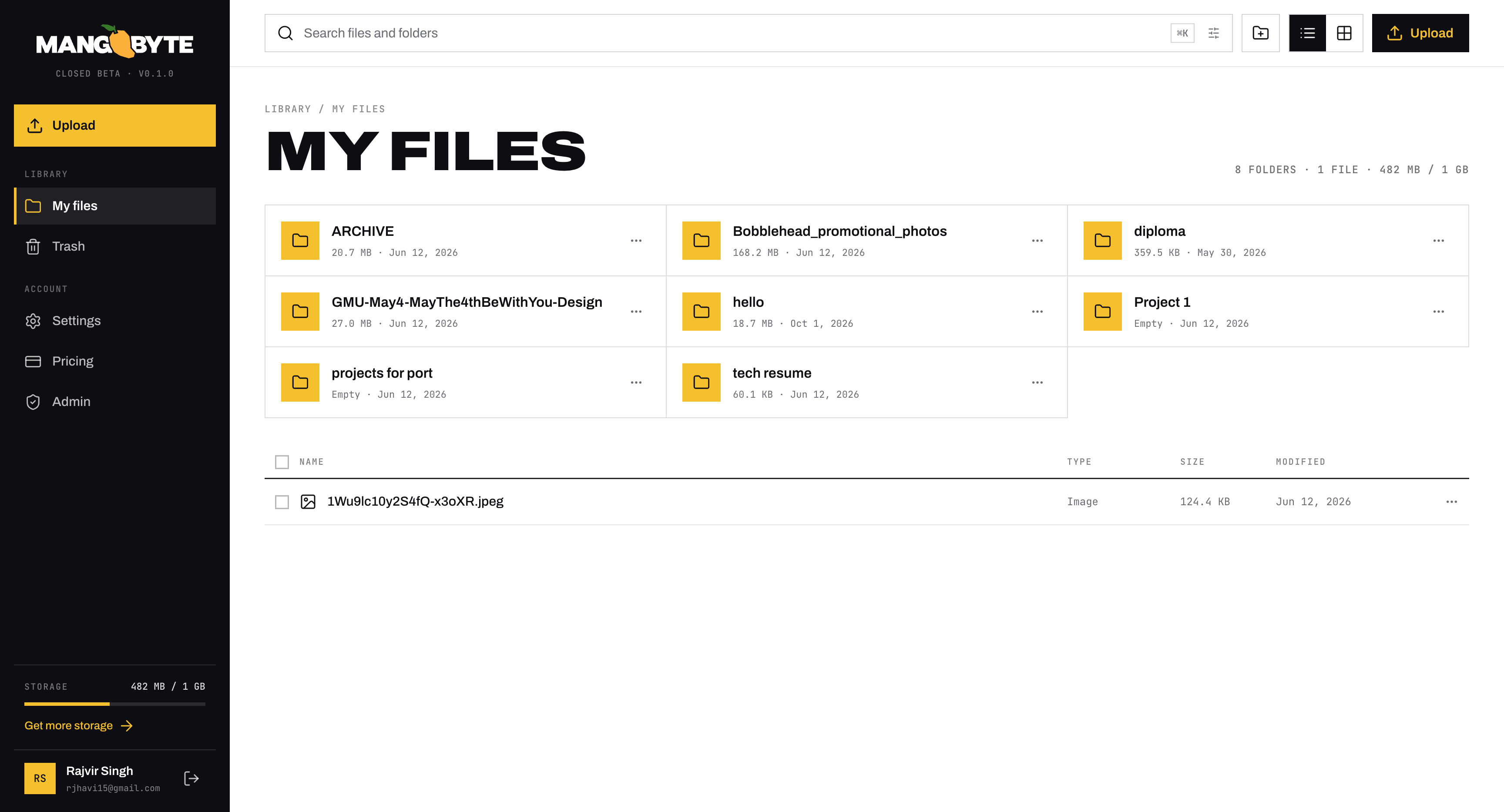This screenshot has height=812, width=1504.
Task: Open more options for Bobblehead_promotional_photos
Action: coord(1037,241)
